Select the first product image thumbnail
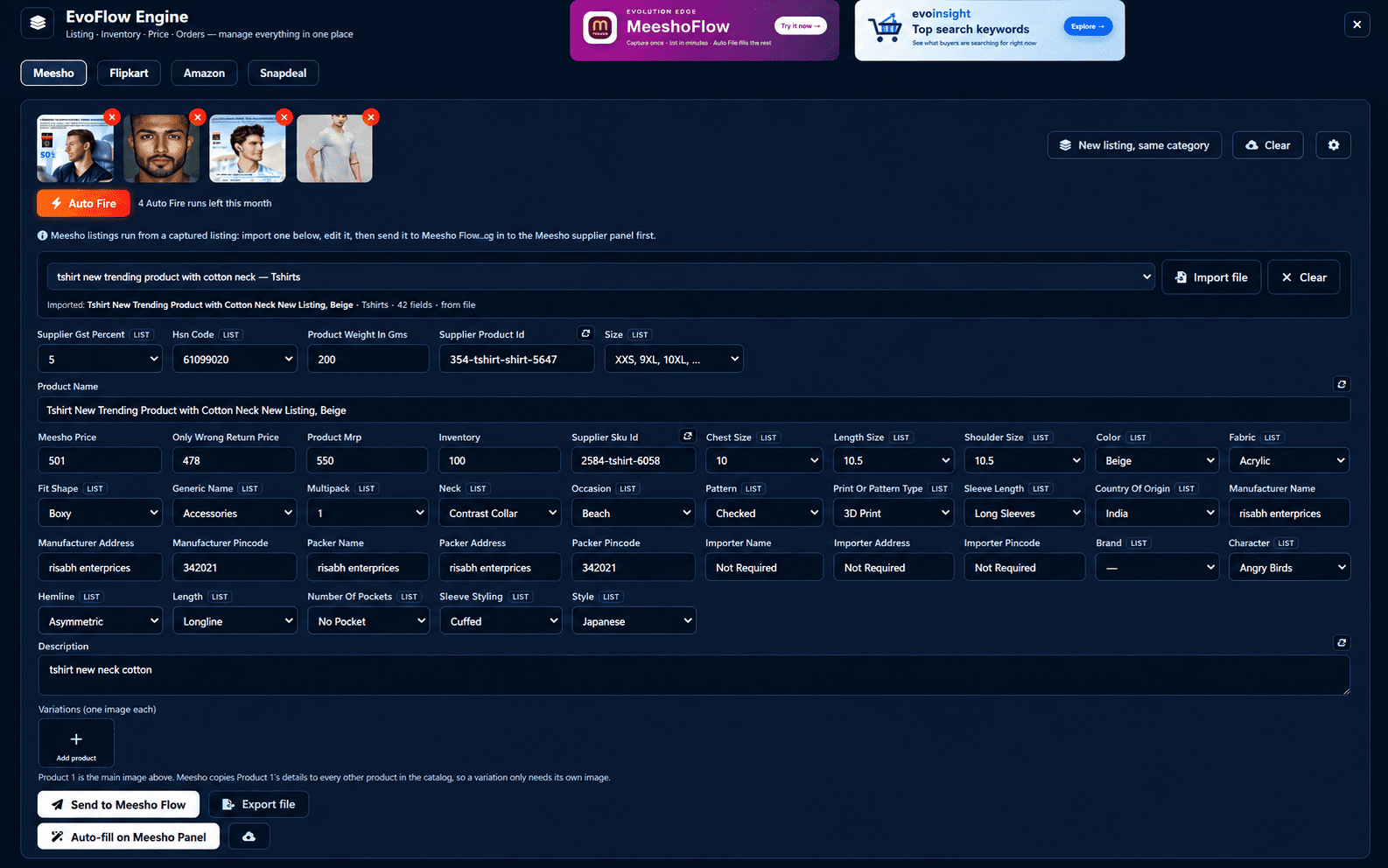The width and height of the screenshot is (1388, 868). pos(75,149)
